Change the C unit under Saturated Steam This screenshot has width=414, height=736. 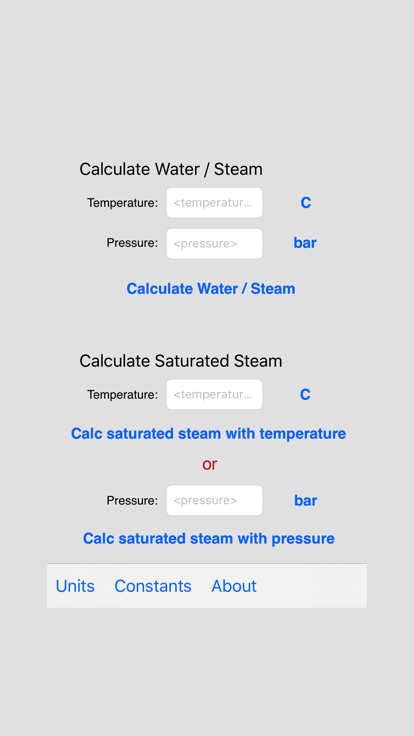coord(305,395)
